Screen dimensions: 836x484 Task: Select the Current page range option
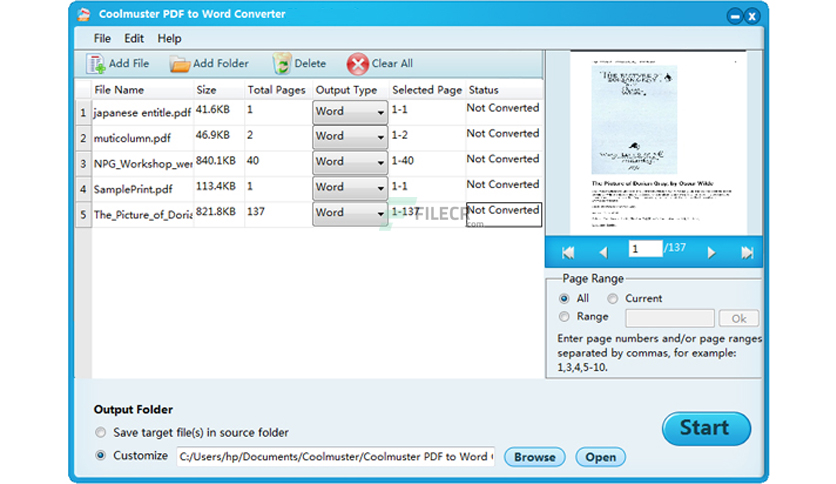pos(613,299)
